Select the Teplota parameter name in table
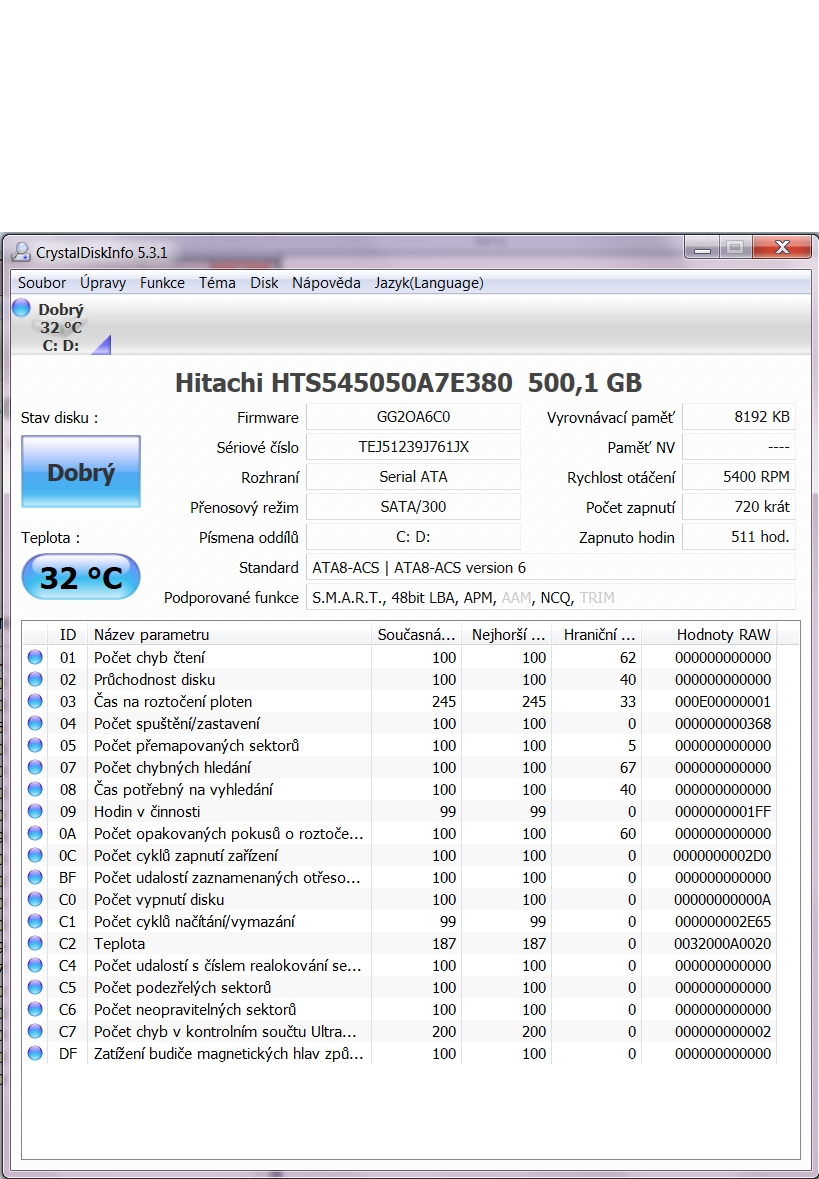Screen dimensions: 819x1179 tap(120, 943)
